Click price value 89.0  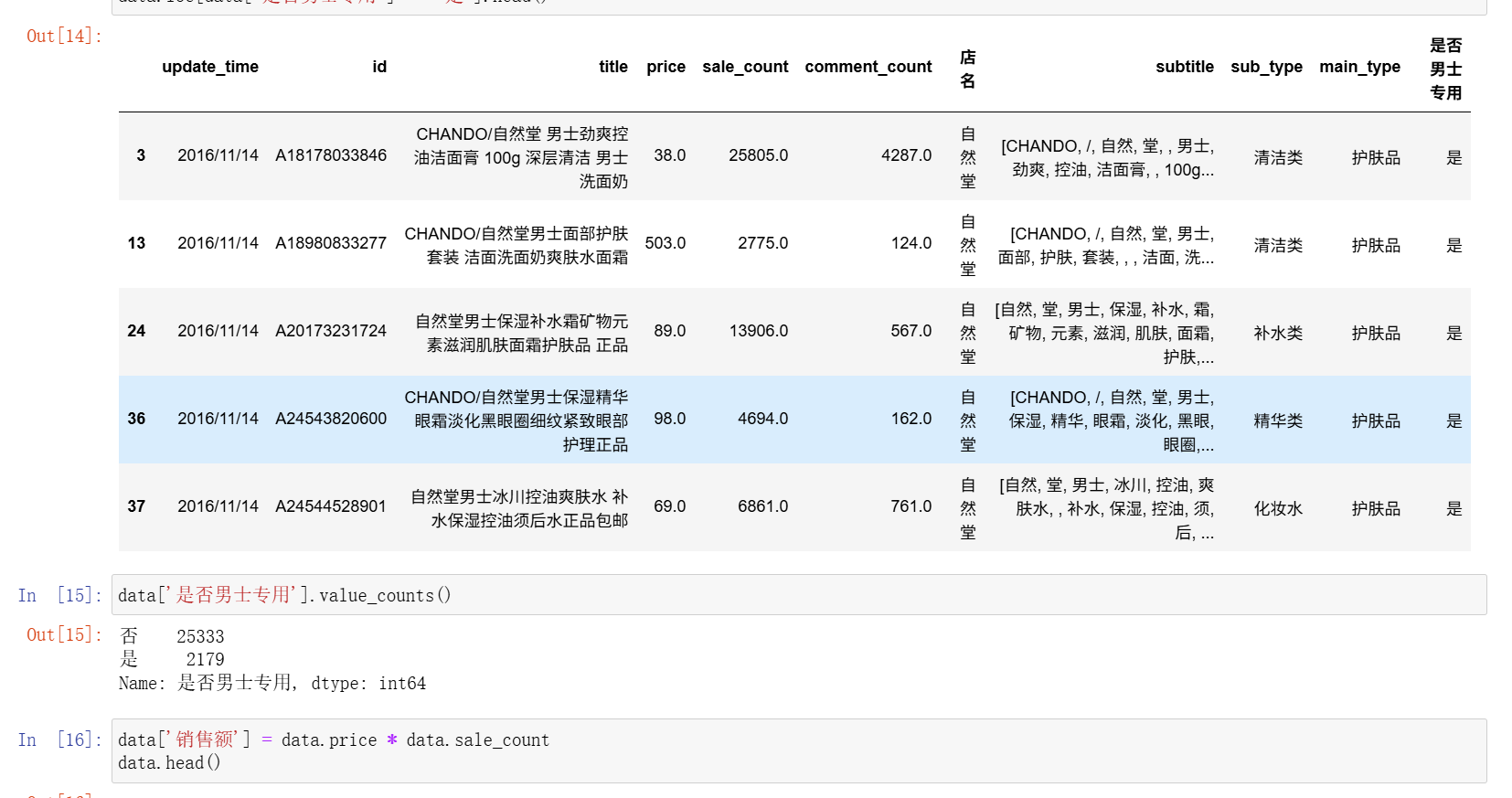(x=669, y=331)
